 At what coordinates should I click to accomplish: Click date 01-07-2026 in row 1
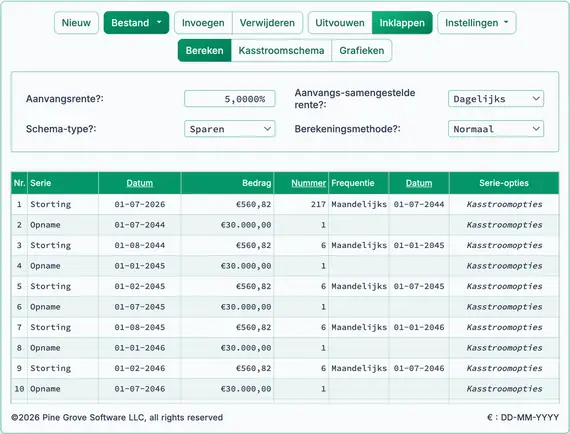140,204
